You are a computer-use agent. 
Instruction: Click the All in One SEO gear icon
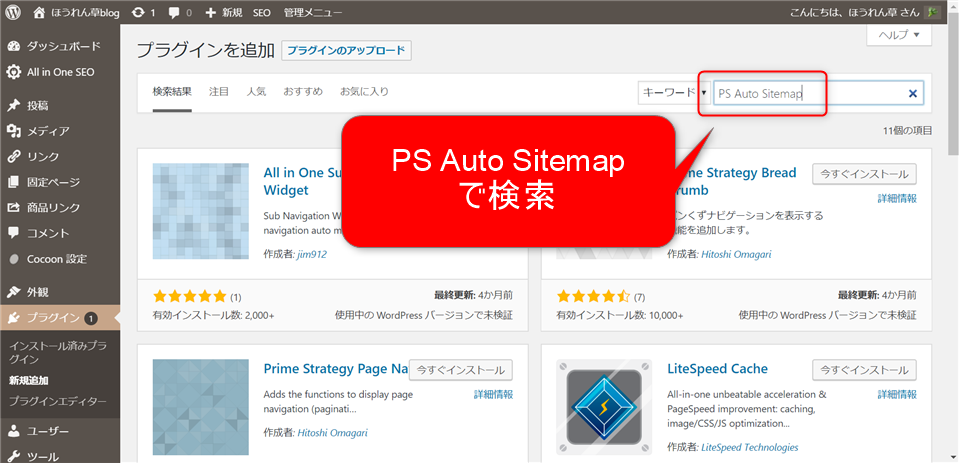point(14,72)
